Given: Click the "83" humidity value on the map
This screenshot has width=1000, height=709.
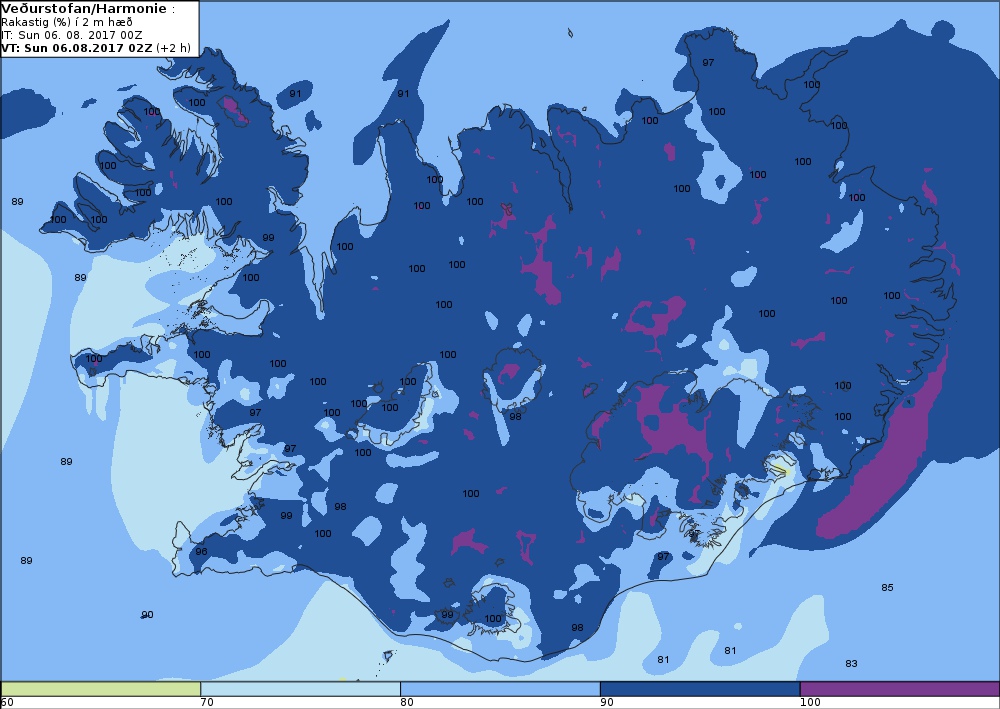Looking at the screenshot, I should tap(851, 664).
